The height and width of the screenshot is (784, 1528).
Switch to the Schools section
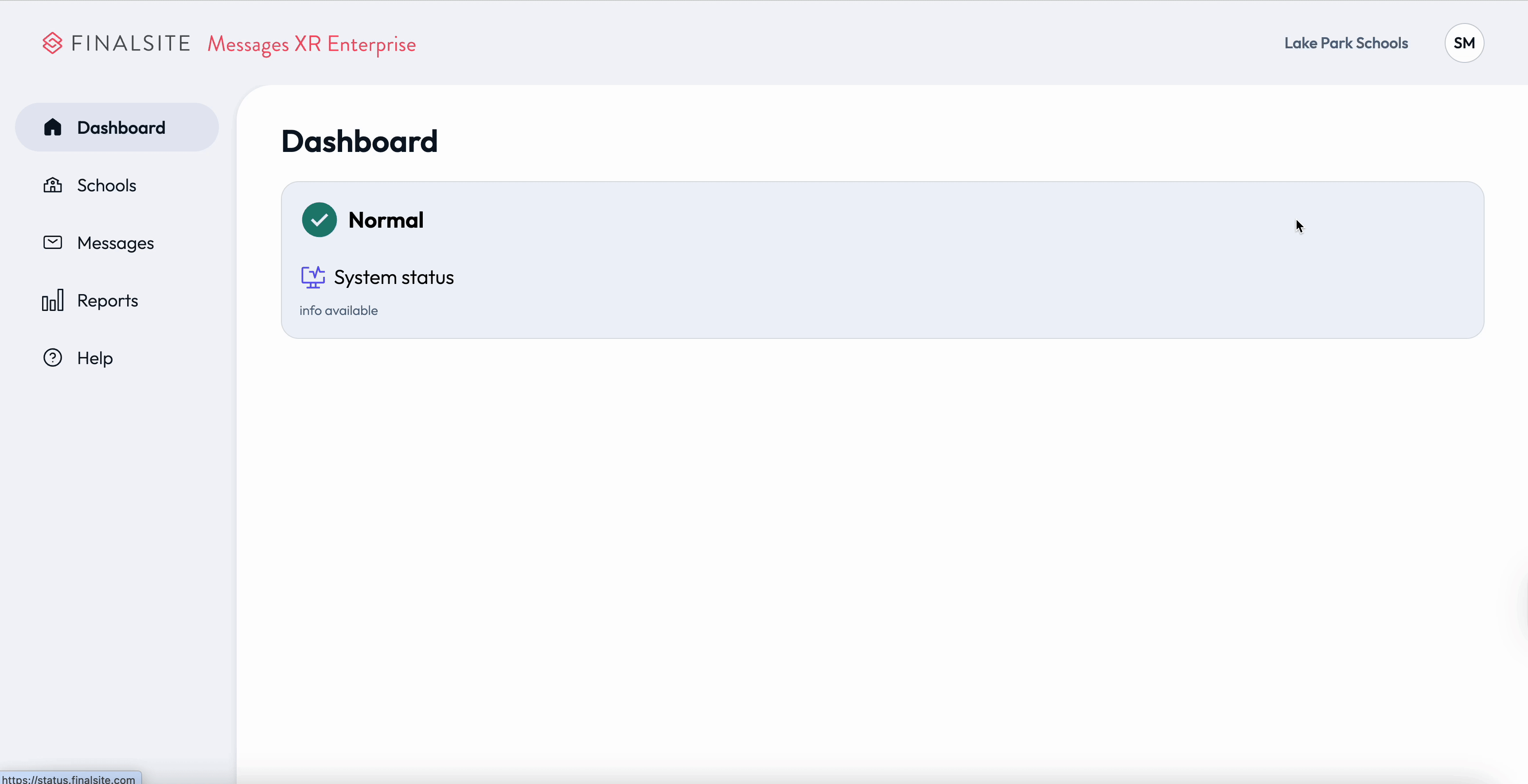[x=107, y=184]
